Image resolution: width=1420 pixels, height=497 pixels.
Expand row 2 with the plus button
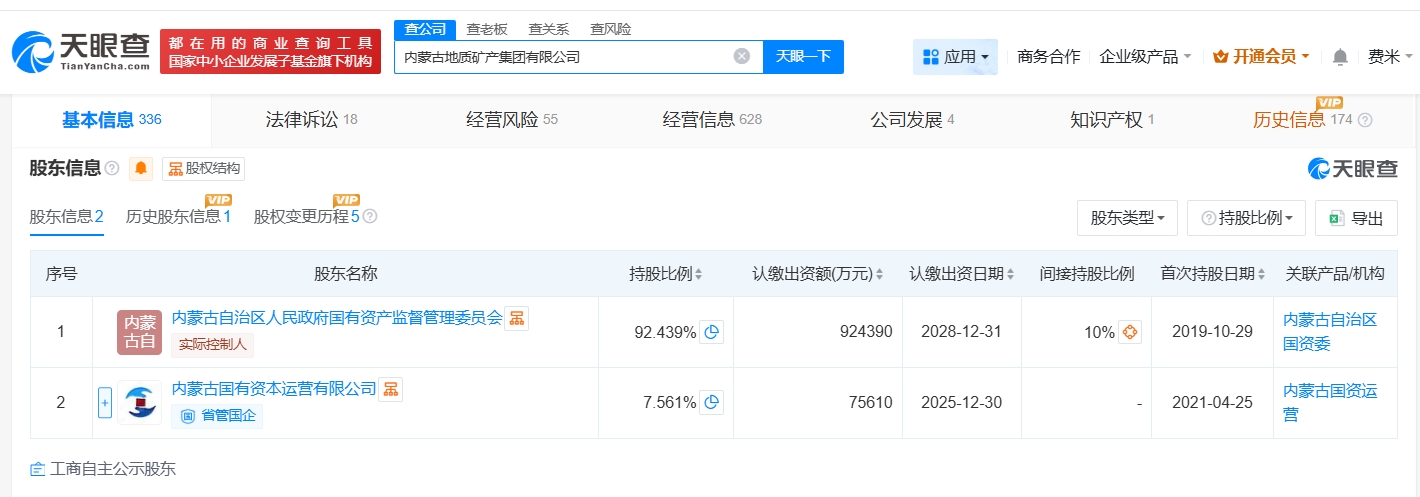pyautogui.click(x=105, y=403)
